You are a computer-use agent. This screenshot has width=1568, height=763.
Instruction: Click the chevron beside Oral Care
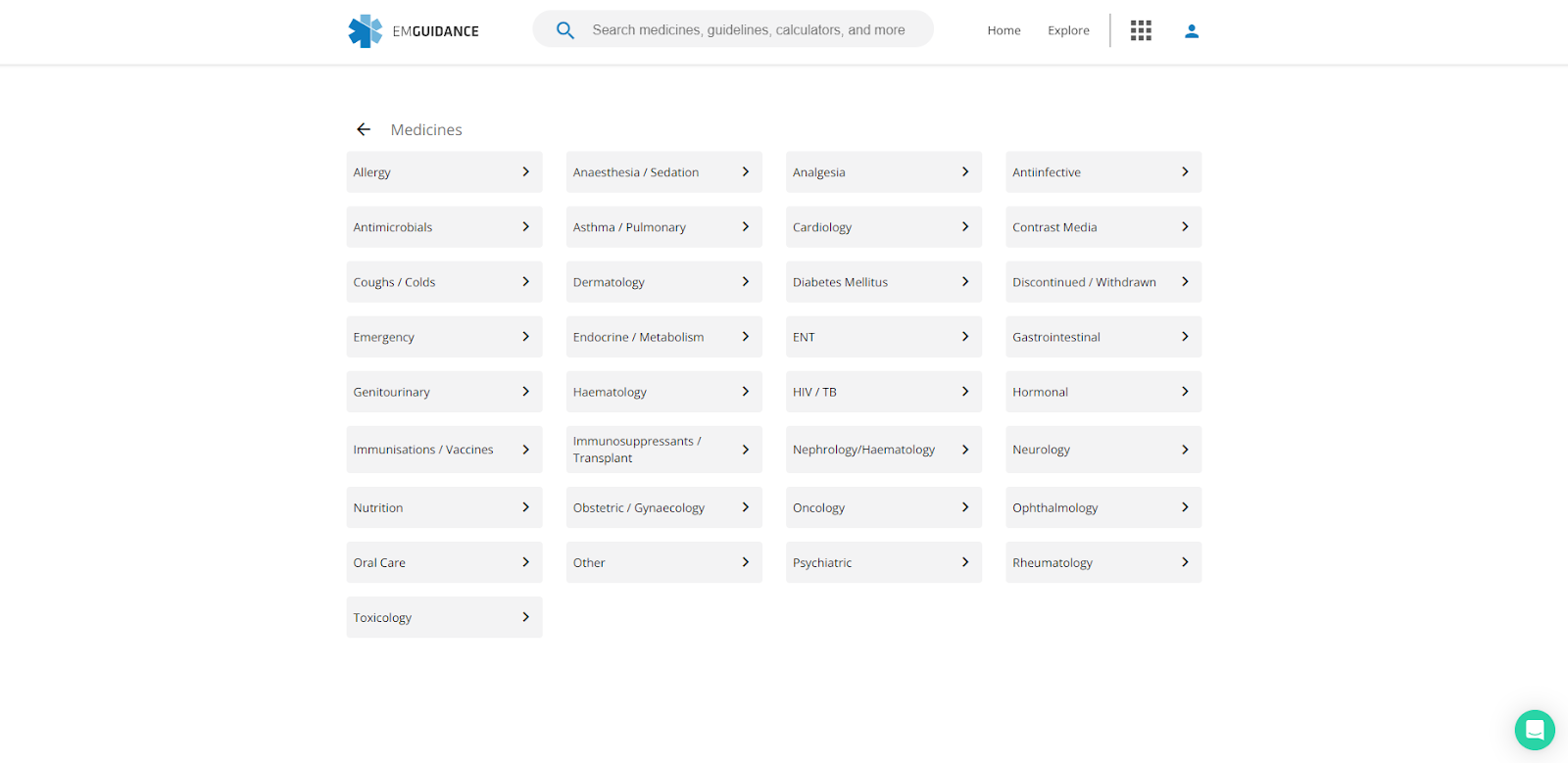point(526,562)
